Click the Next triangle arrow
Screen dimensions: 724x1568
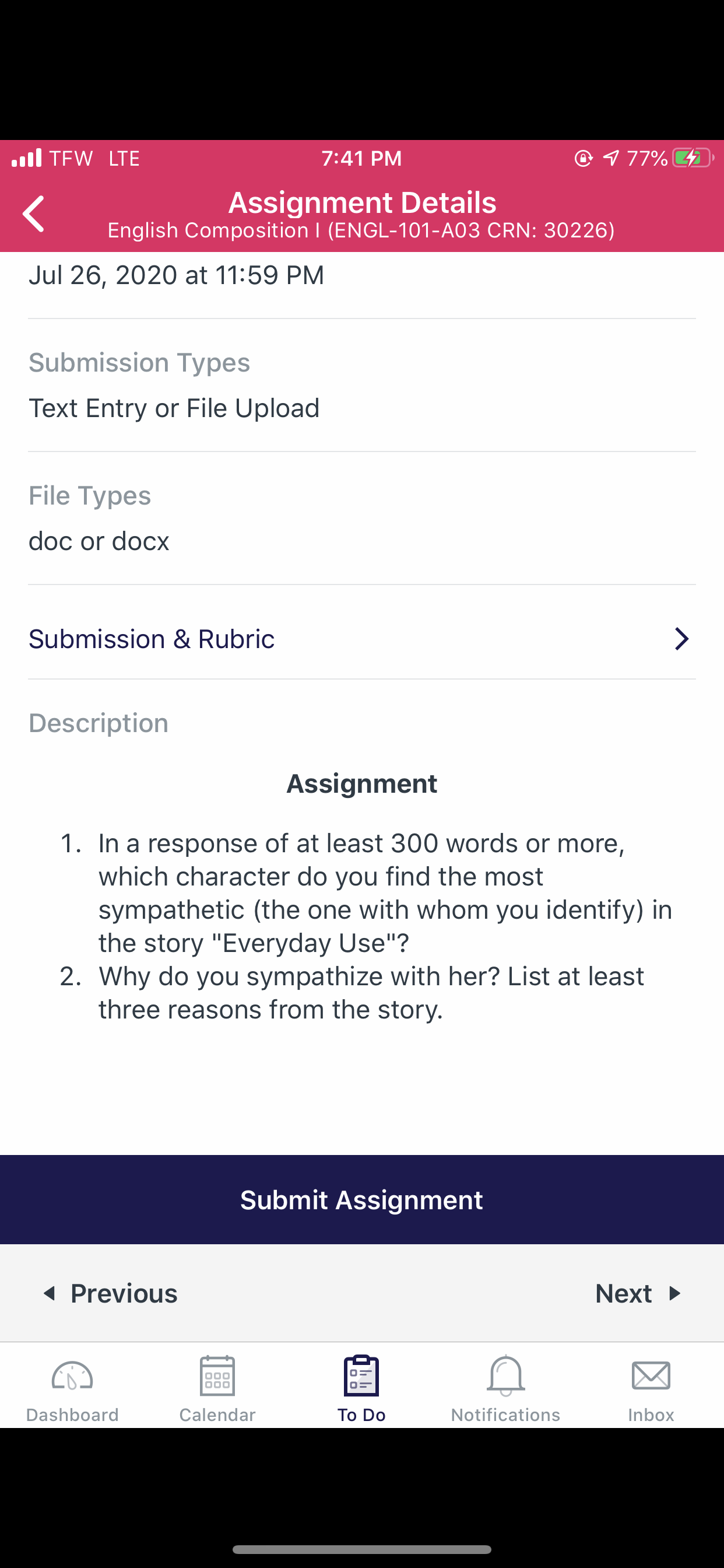tap(674, 1293)
